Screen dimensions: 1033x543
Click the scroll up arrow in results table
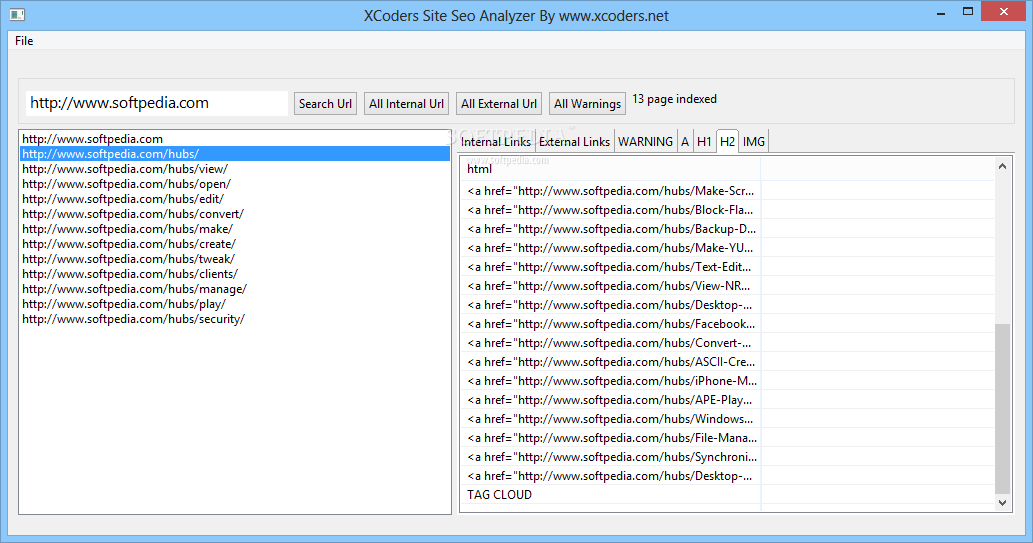[1002, 167]
